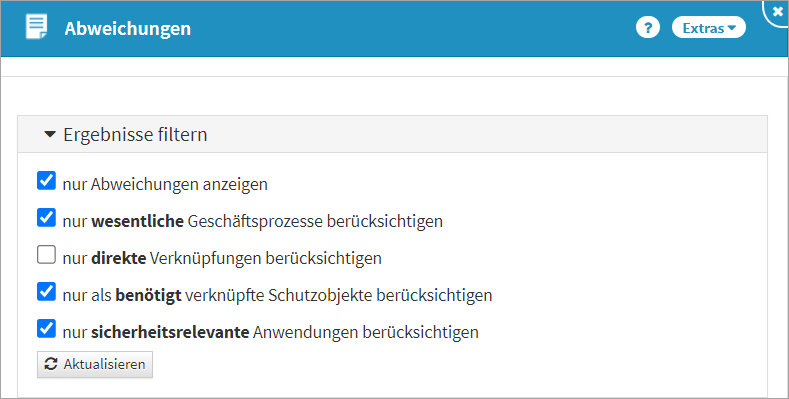This screenshot has width=789, height=399.
Task: Click the document icon beside Abweichungen
Action: (x=37, y=27)
